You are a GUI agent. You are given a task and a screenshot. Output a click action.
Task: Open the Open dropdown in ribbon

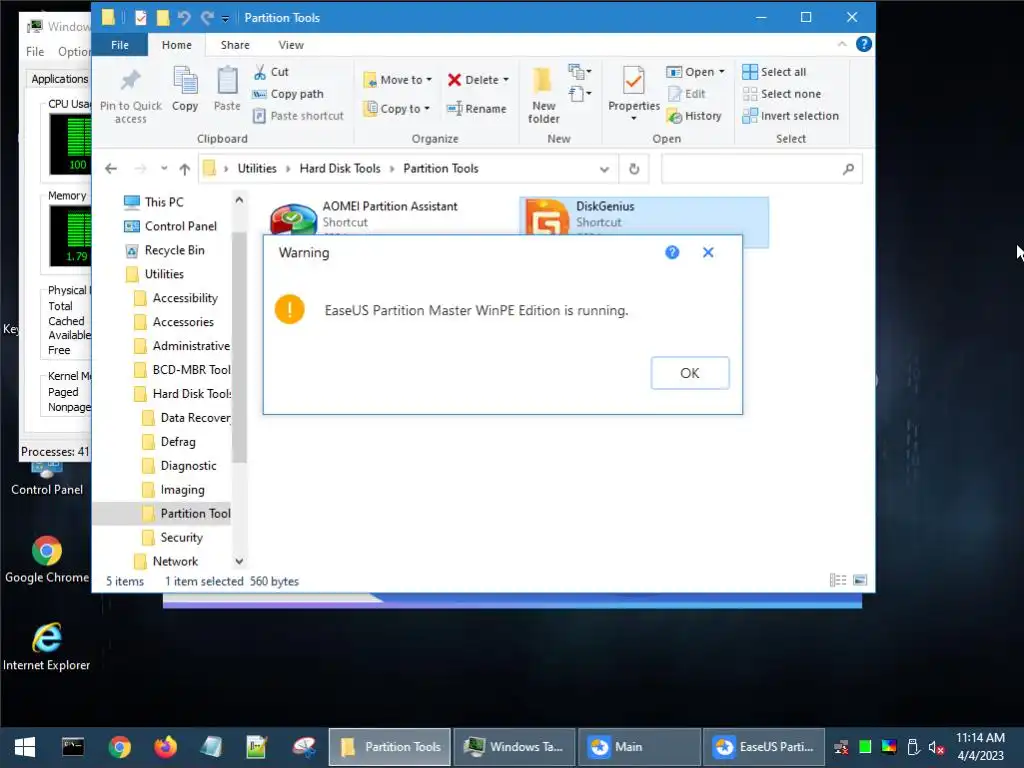[x=696, y=72]
